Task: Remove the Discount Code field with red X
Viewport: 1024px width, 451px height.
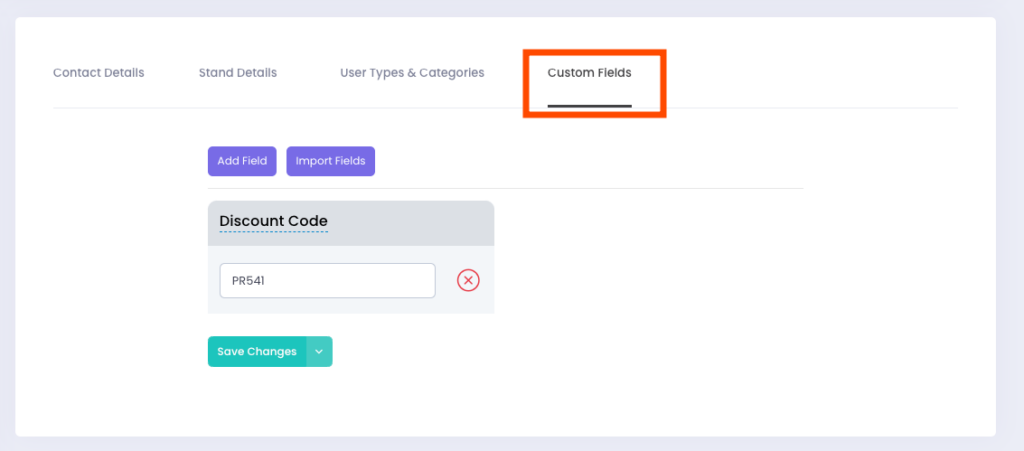Action: pyautogui.click(x=468, y=281)
